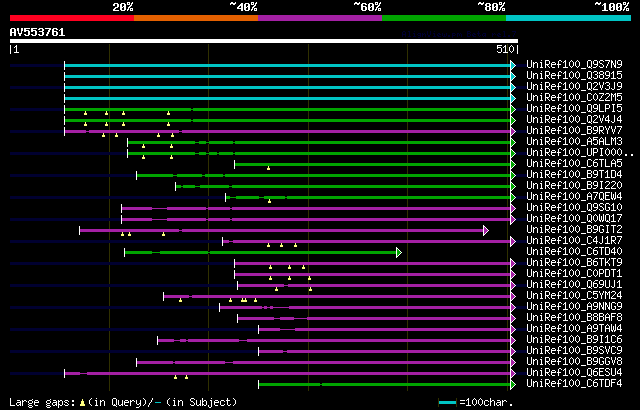Select the UniRef100_B9I1C6 label

574,340
